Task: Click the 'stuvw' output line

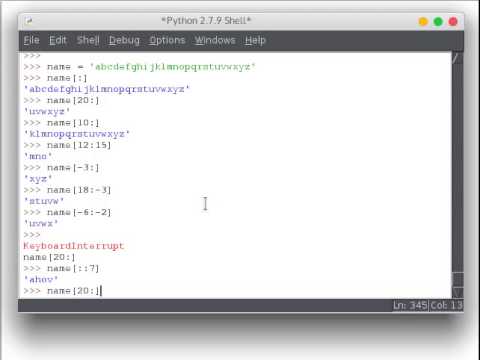Action: pos(44,201)
